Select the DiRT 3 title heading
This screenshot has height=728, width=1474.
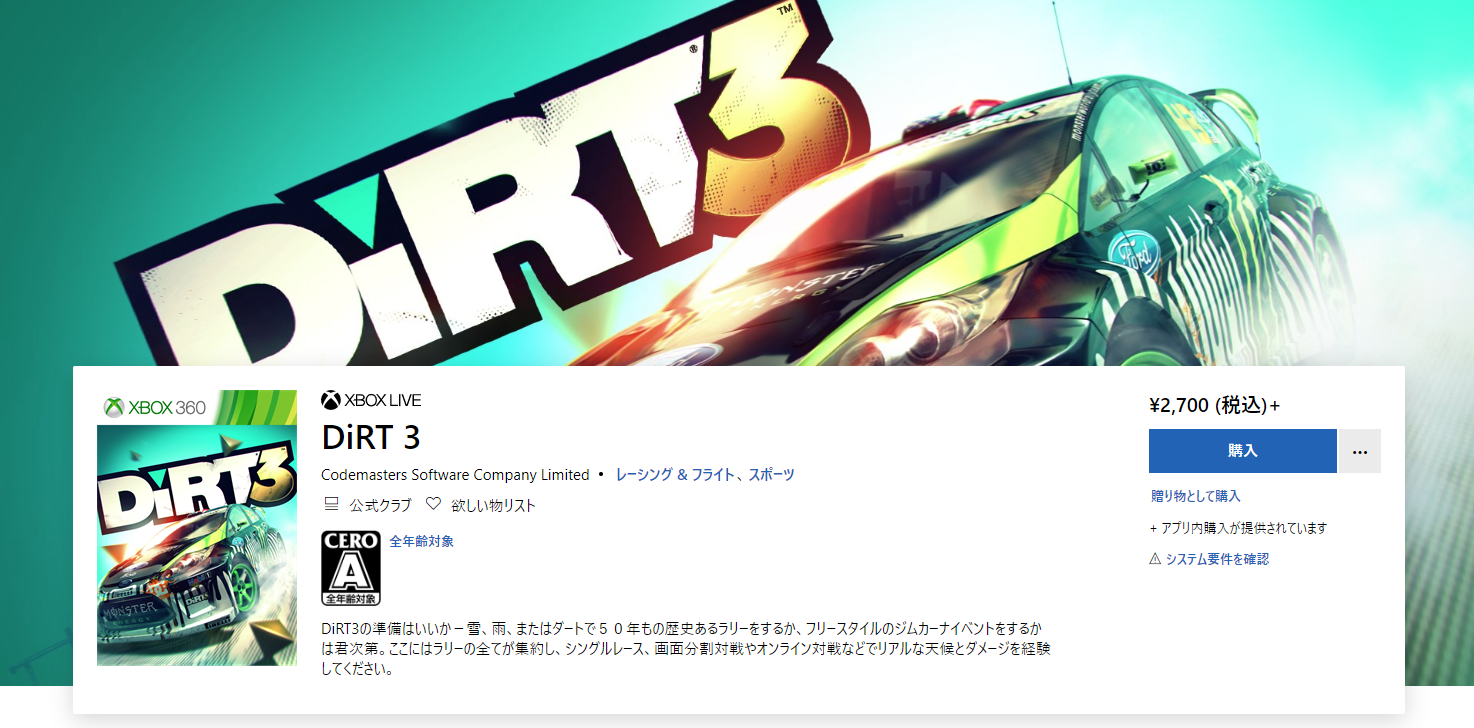point(371,438)
